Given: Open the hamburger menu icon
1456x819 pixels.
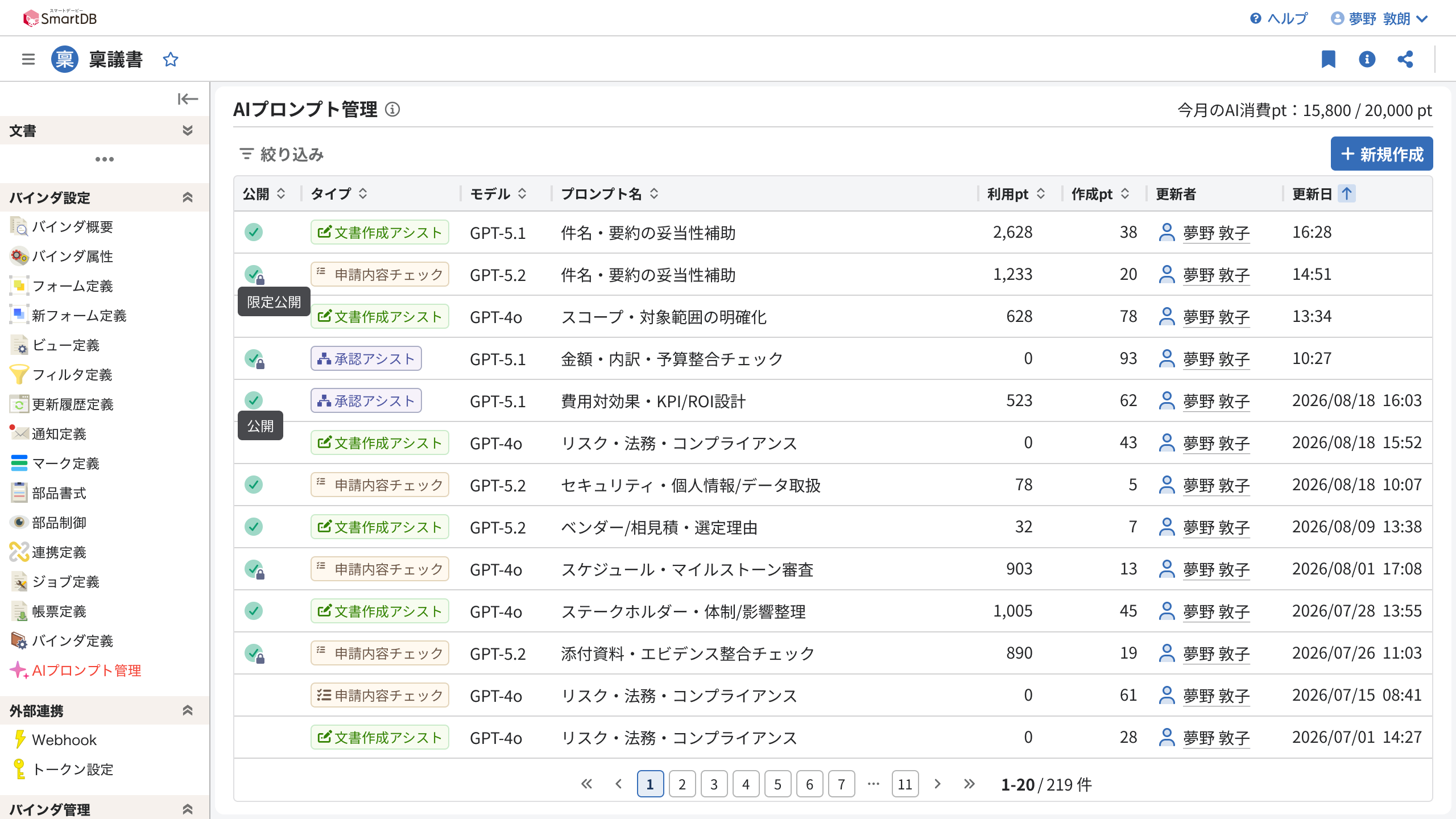Looking at the screenshot, I should [28, 59].
